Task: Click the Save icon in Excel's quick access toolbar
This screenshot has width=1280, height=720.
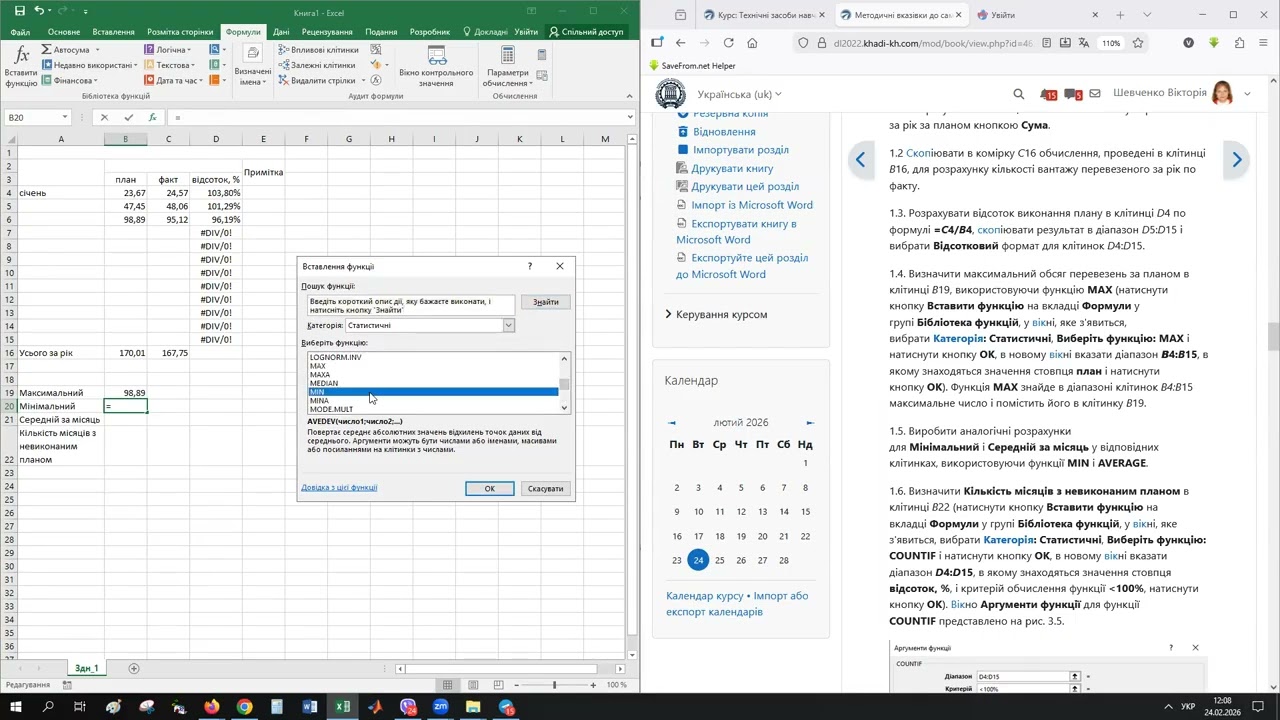Action: point(19,11)
